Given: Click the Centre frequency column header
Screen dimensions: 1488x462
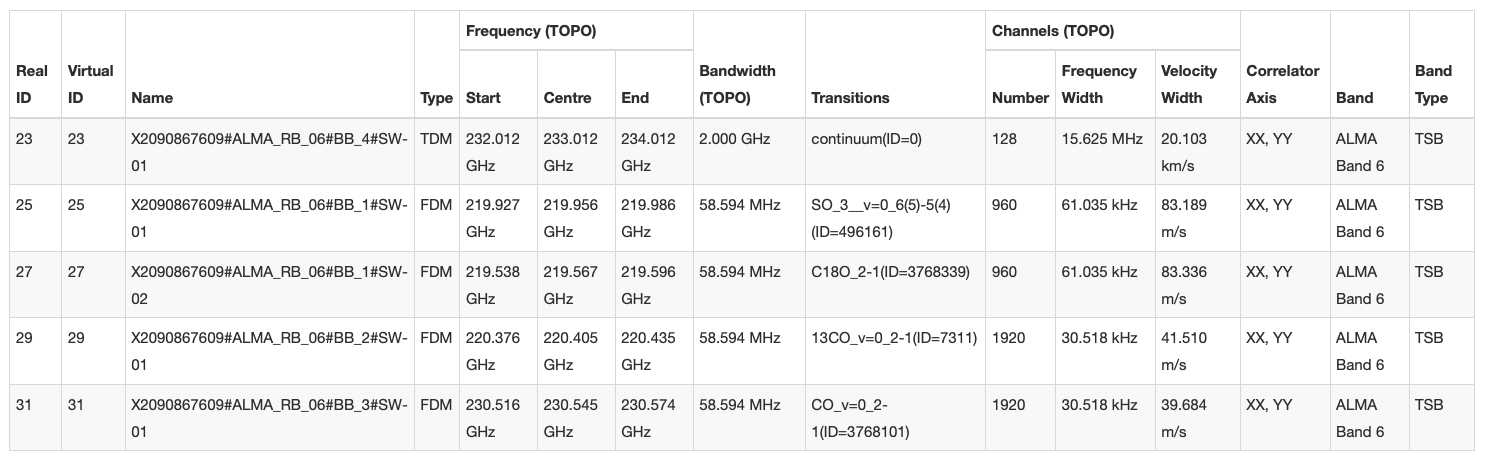Looking at the screenshot, I should coord(567,98).
